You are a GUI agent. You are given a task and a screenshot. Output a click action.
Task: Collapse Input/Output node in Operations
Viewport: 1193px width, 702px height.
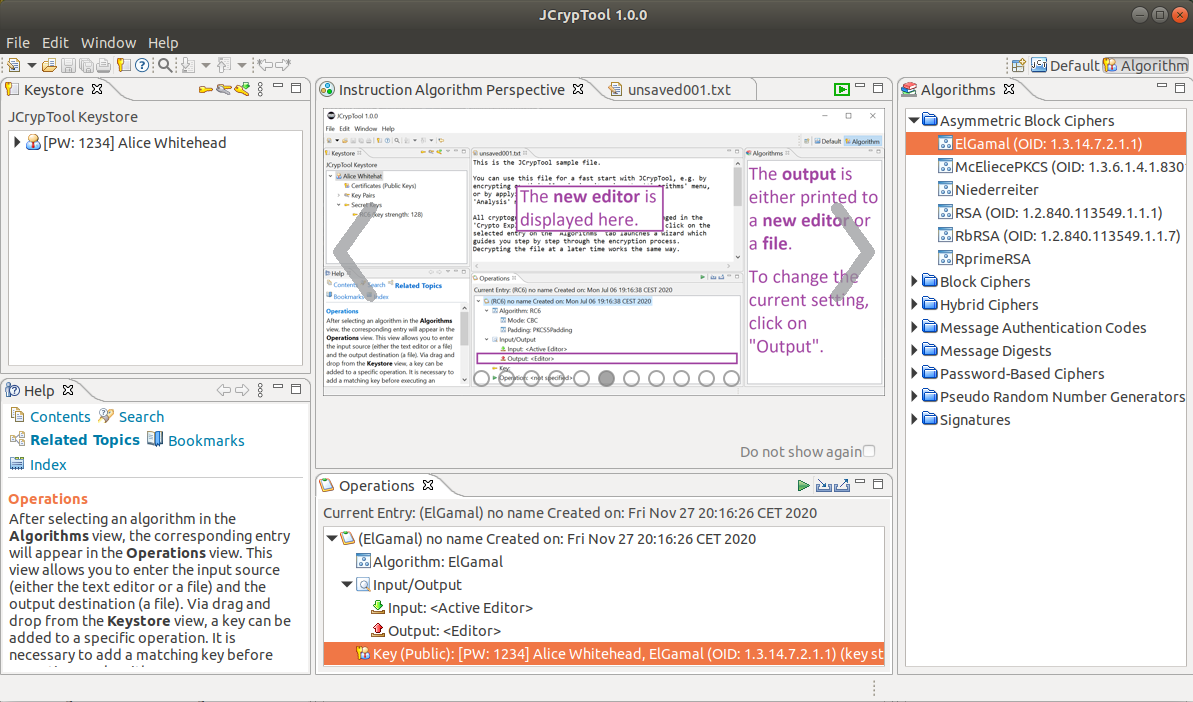click(347, 585)
